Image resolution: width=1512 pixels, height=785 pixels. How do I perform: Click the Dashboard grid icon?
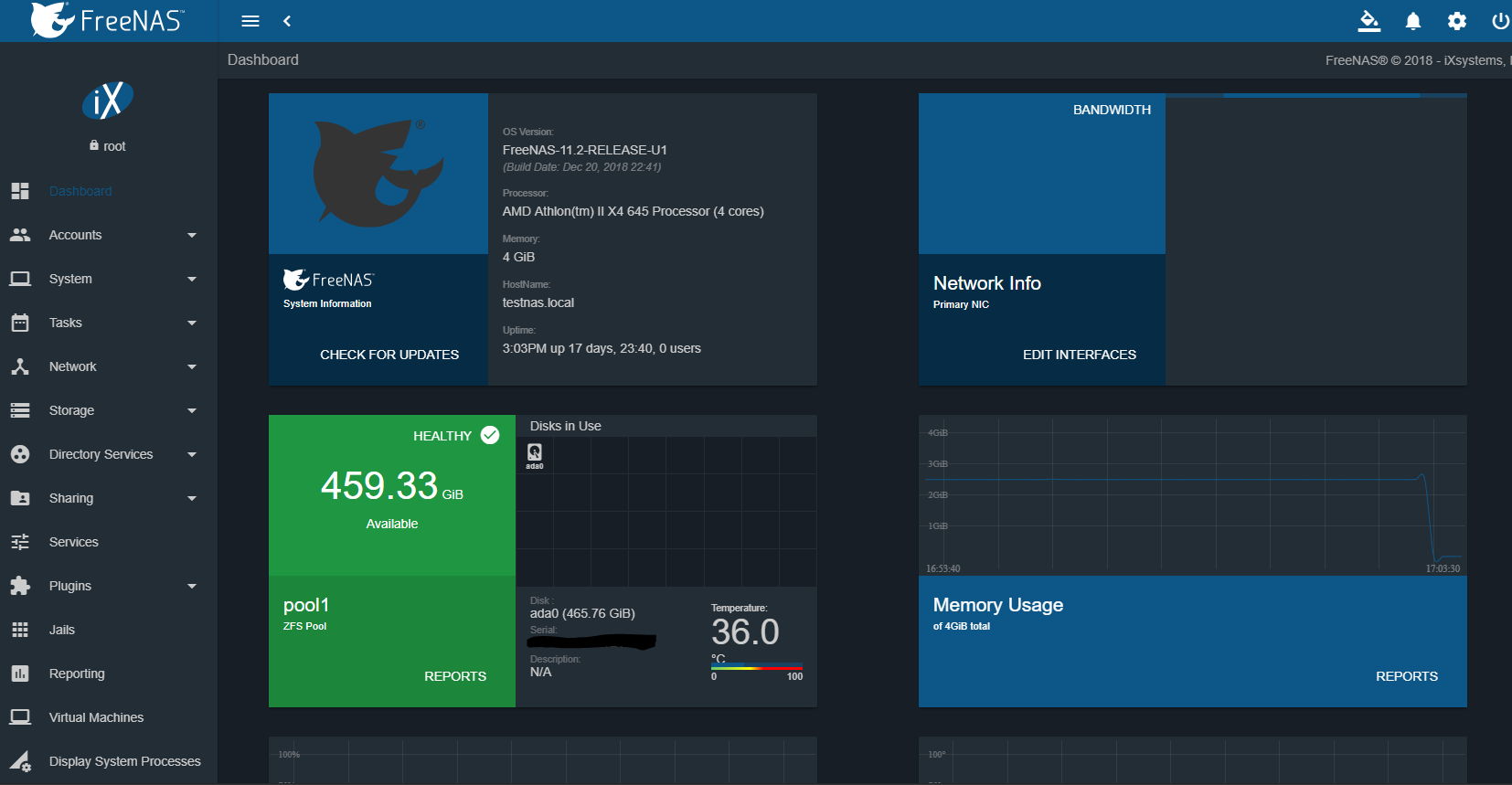20,191
